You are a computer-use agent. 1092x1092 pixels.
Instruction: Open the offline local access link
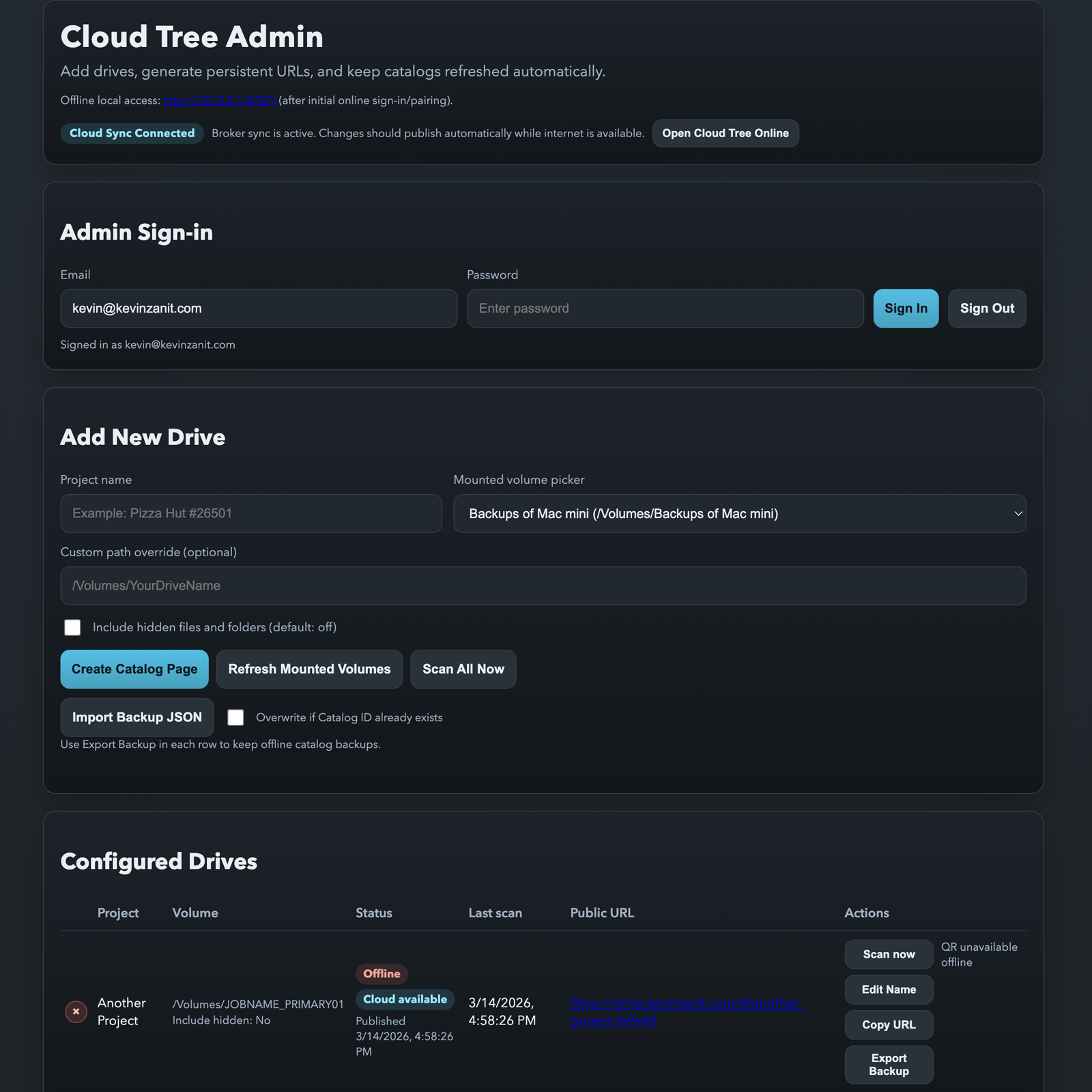tap(218, 100)
